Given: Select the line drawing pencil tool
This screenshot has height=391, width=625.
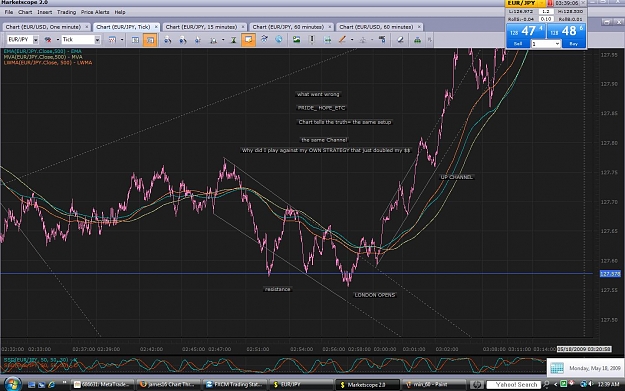Looking at the screenshot, I should (x=342, y=39).
